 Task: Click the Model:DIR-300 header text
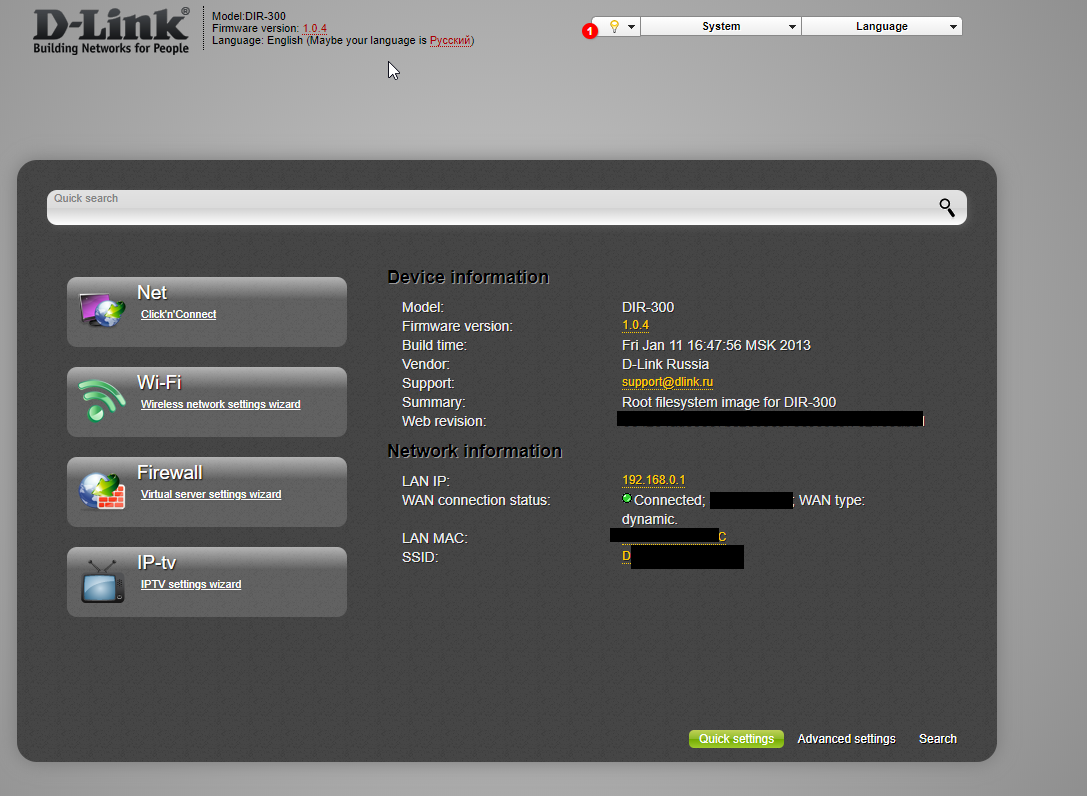[249, 16]
